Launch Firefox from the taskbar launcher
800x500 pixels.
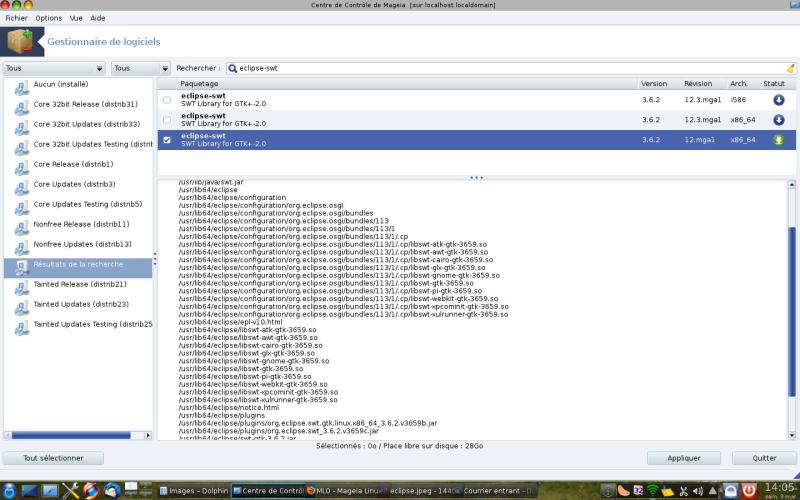(x=91, y=490)
